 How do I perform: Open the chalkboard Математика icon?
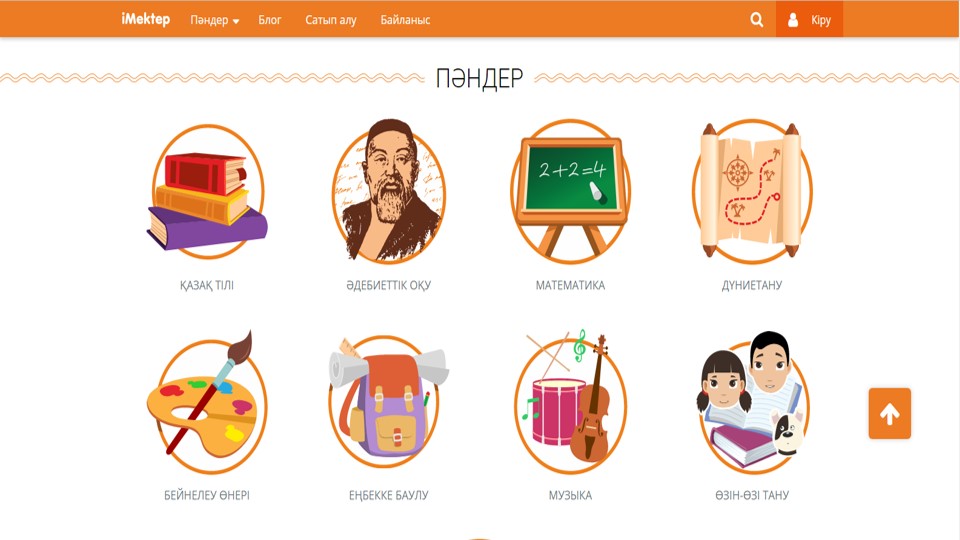[571, 192]
